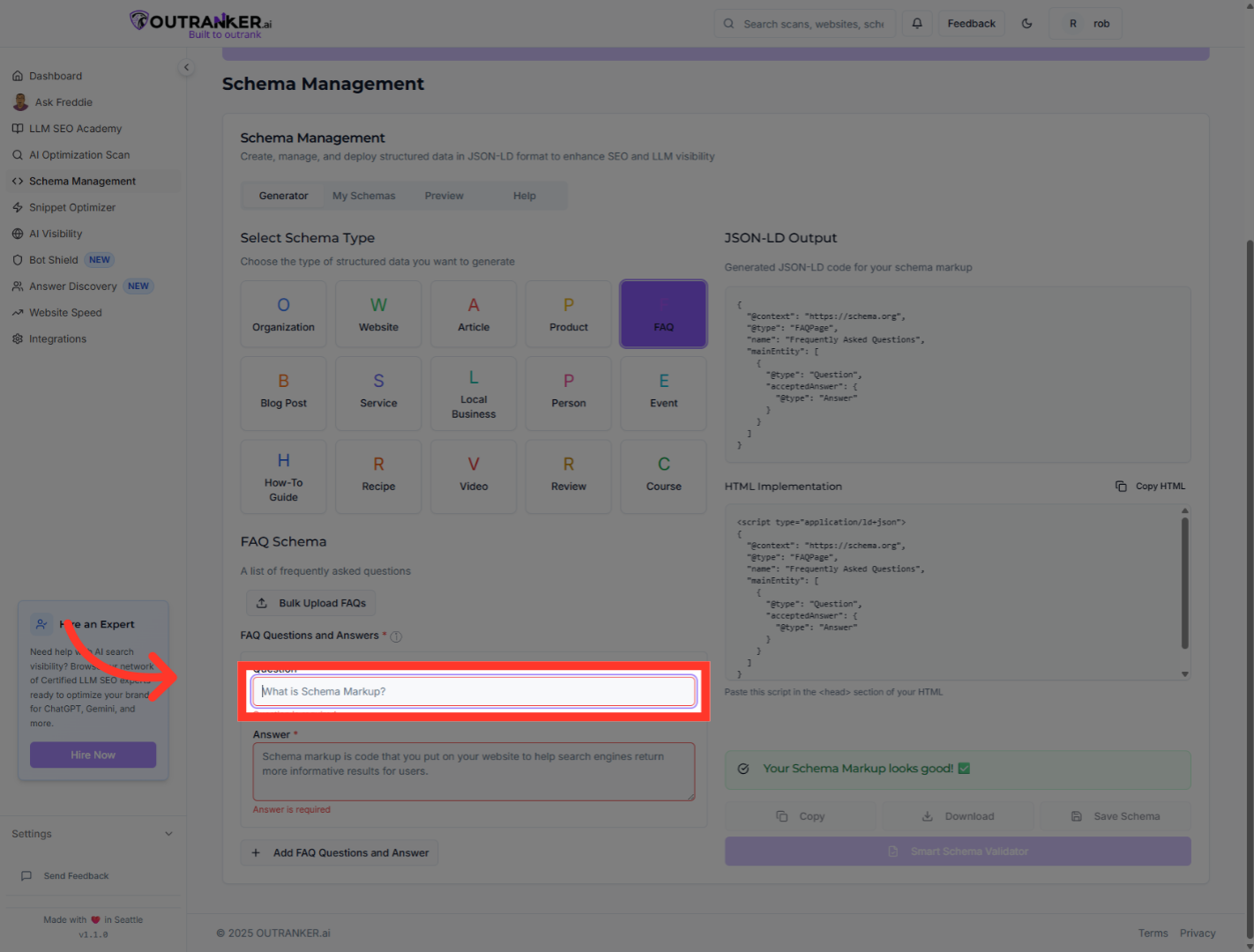Click the Download schema button
This screenshot has width=1254, height=952.
coord(958,816)
